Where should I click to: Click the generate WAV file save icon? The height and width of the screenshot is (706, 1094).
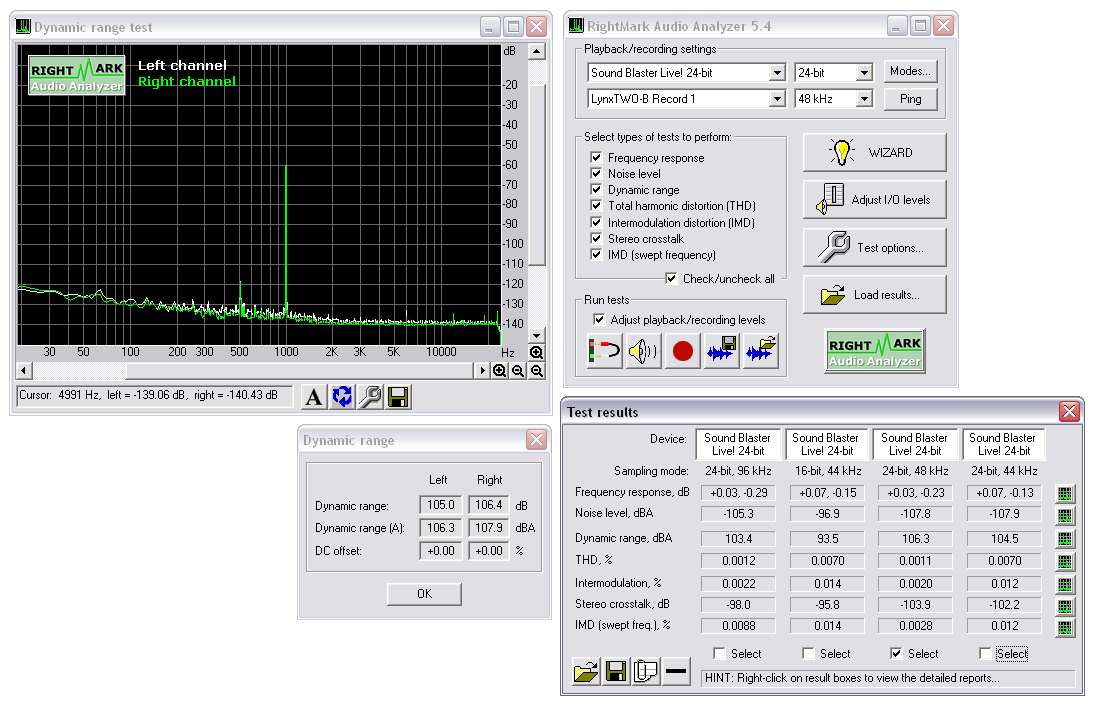[722, 351]
